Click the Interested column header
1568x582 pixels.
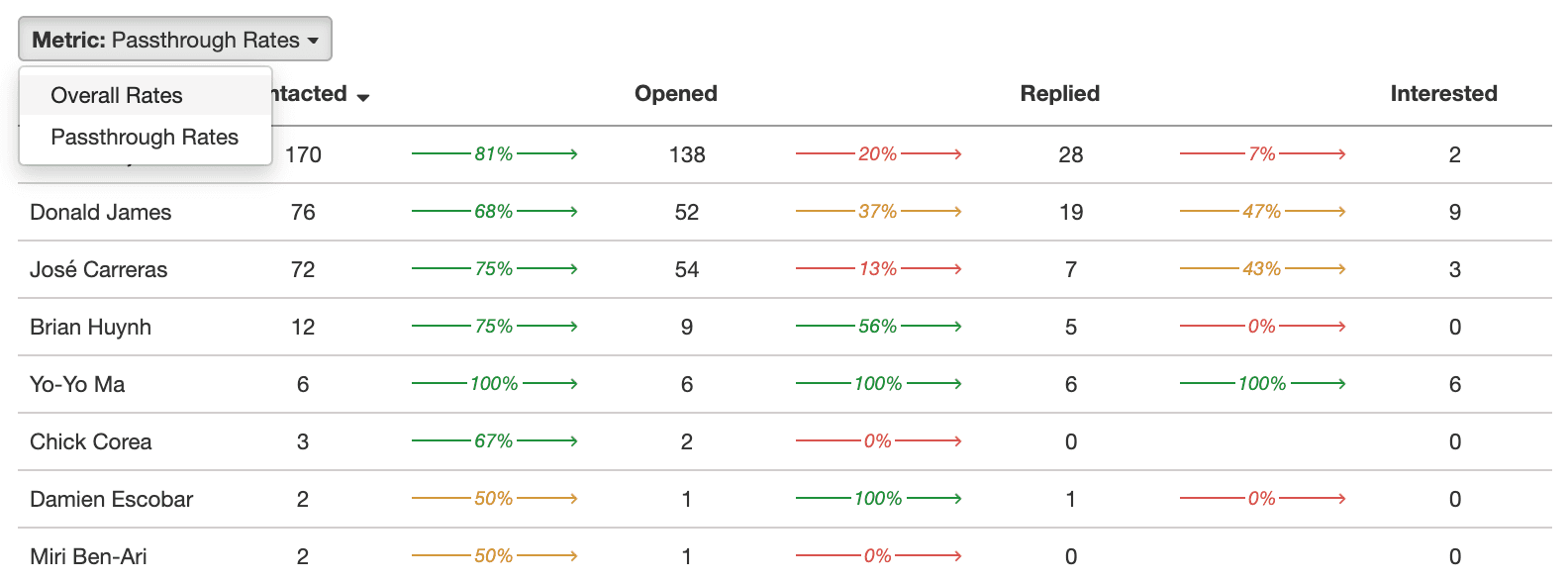(1442, 94)
